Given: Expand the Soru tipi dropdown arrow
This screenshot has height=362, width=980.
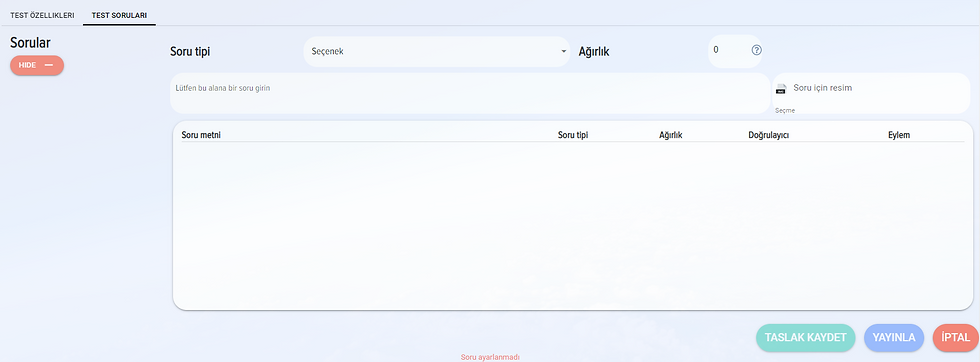Looking at the screenshot, I should coord(563,51).
